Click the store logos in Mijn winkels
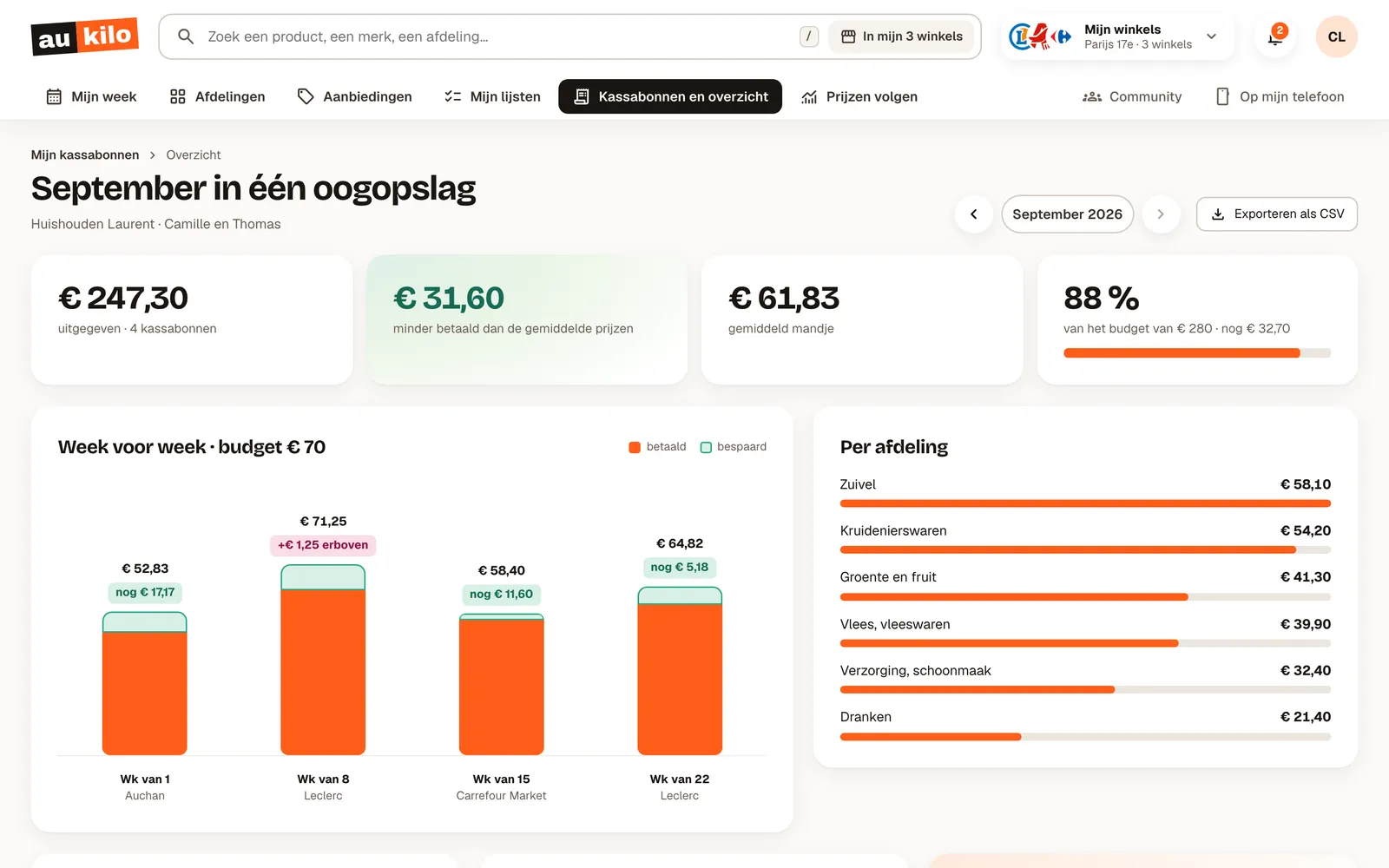 tap(1040, 36)
